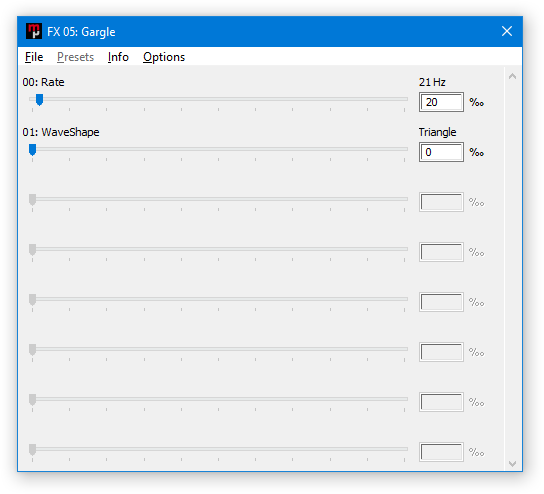The image size is (544, 494).
Task: Click the scrollbar down arrow
Action: tap(512, 463)
